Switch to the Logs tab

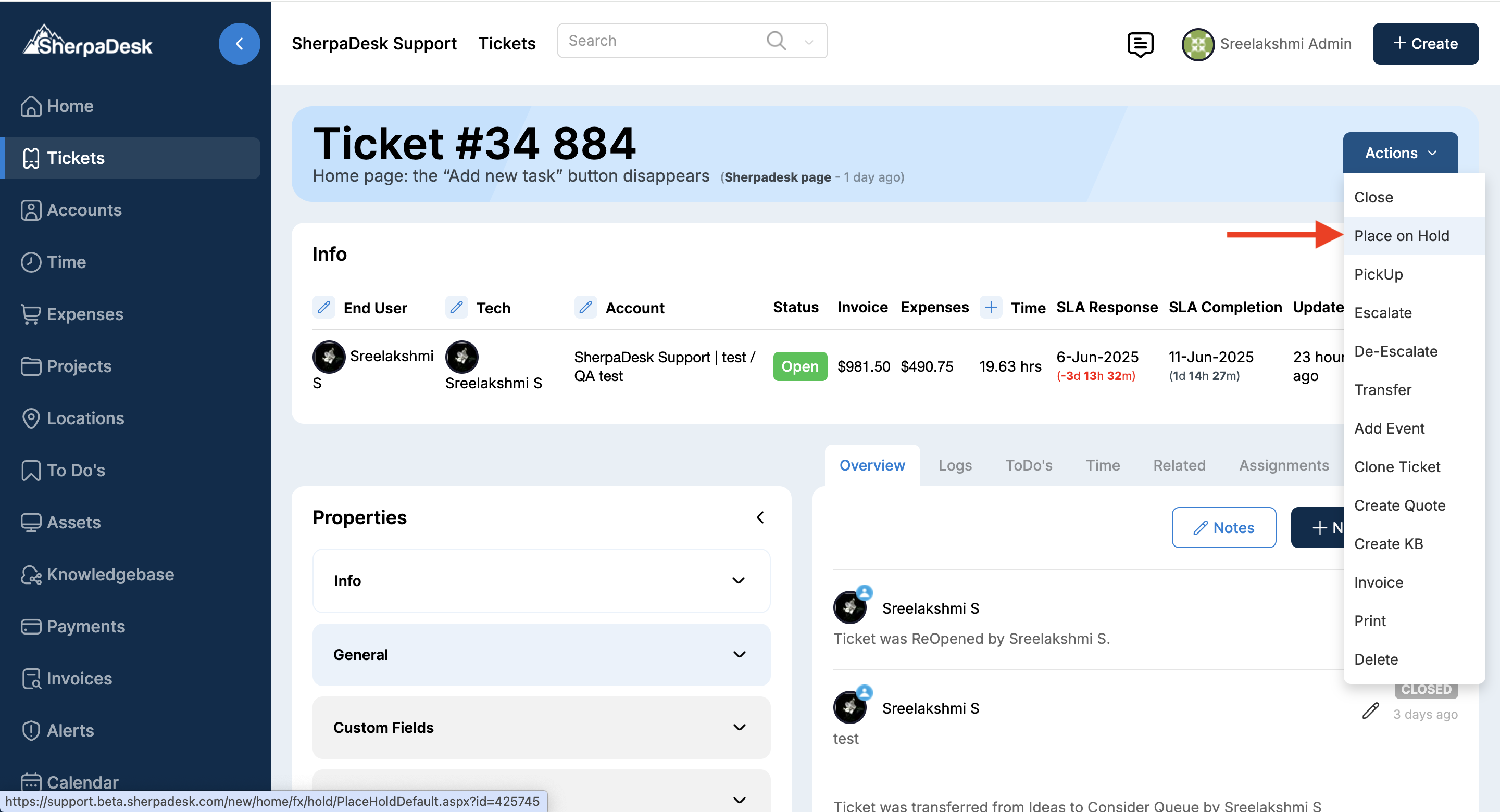tap(955, 465)
